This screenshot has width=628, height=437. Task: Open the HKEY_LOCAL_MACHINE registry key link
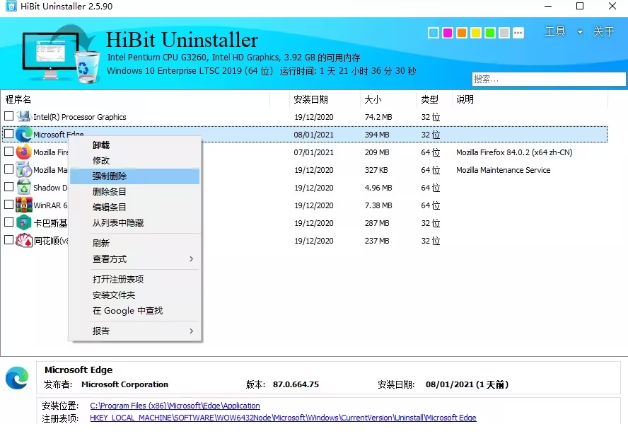(x=283, y=418)
